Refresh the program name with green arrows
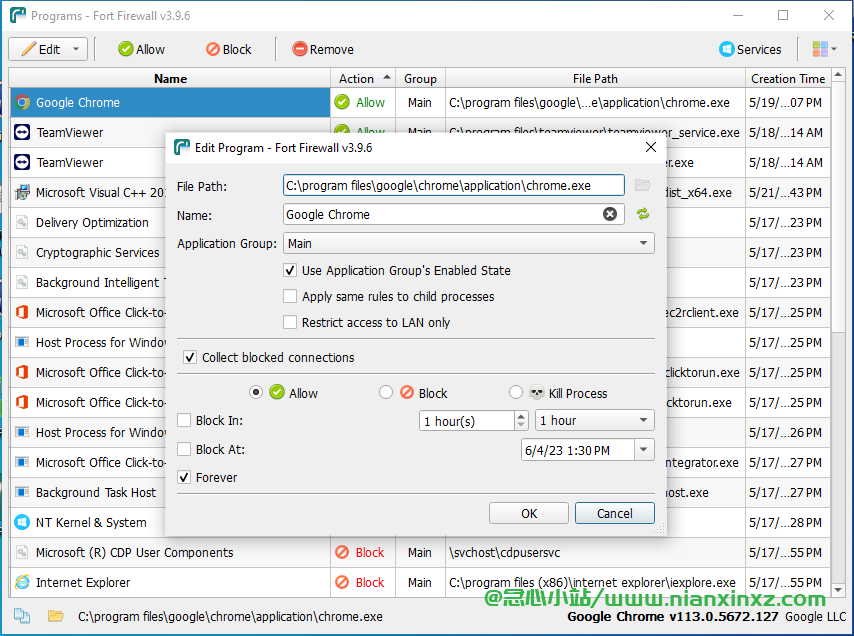Viewport: 854px width, 636px height. [x=643, y=214]
